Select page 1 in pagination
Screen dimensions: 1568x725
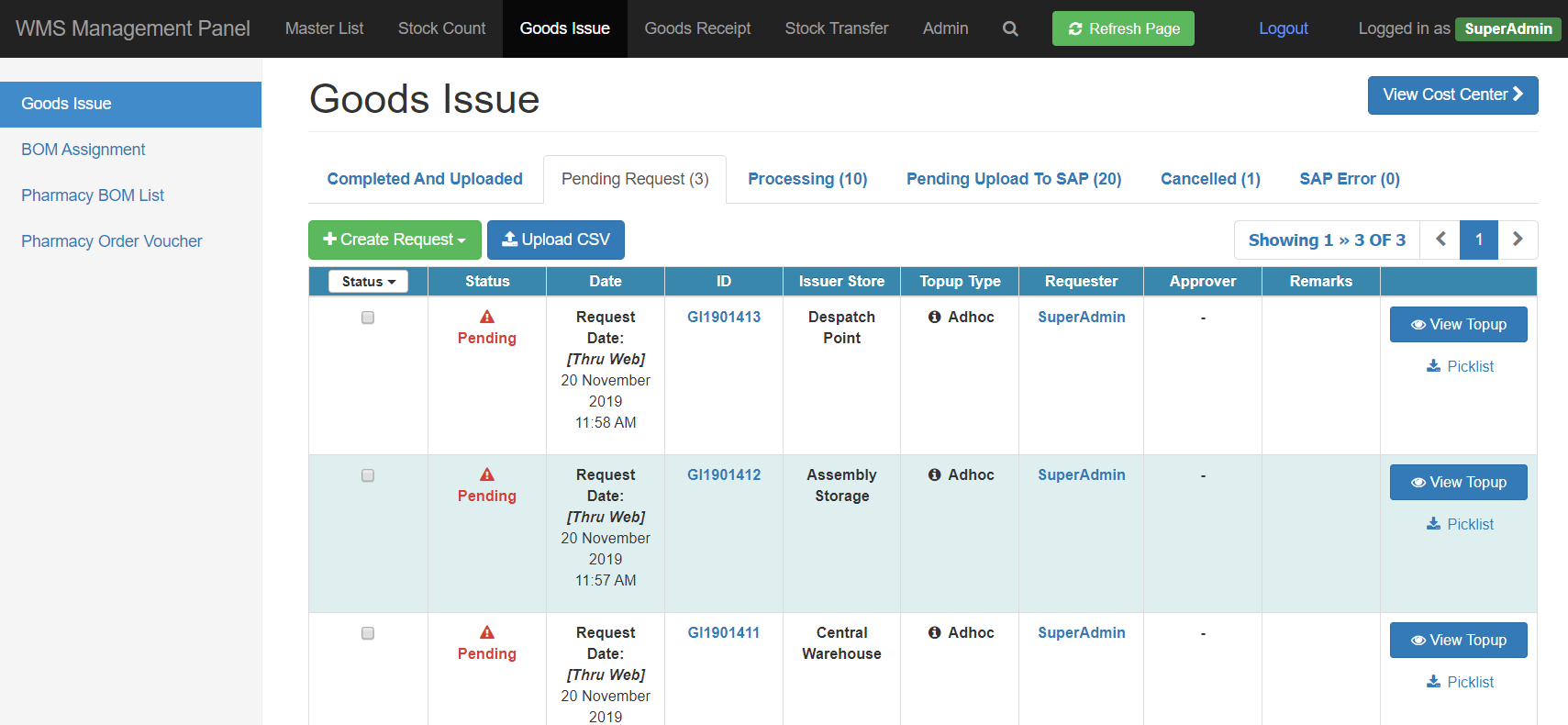(1479, 240)
